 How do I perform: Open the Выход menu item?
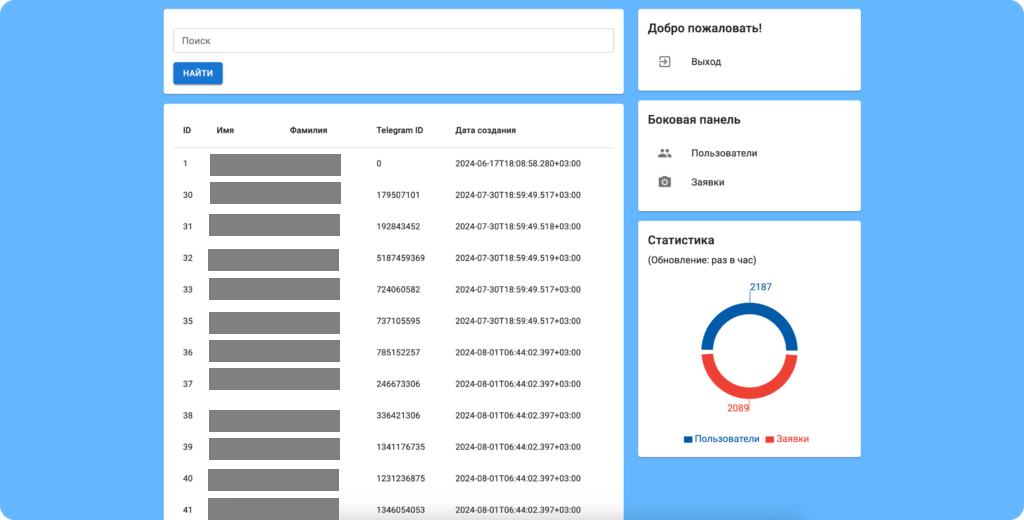pos(706,62)
